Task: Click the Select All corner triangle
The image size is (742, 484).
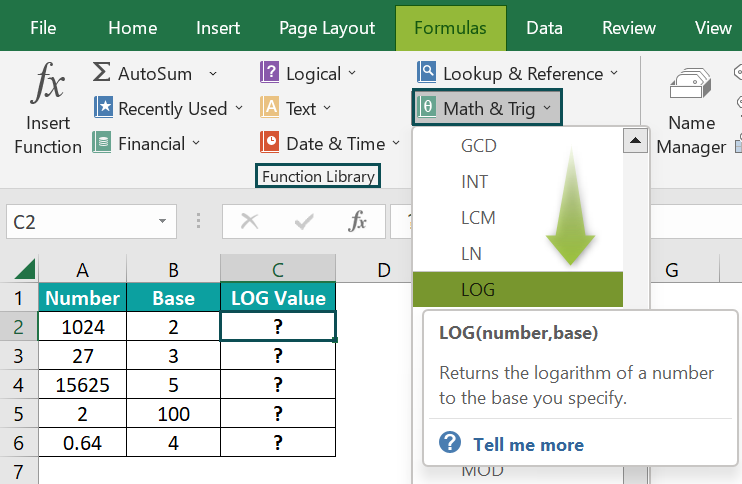Action: point(25,269)
